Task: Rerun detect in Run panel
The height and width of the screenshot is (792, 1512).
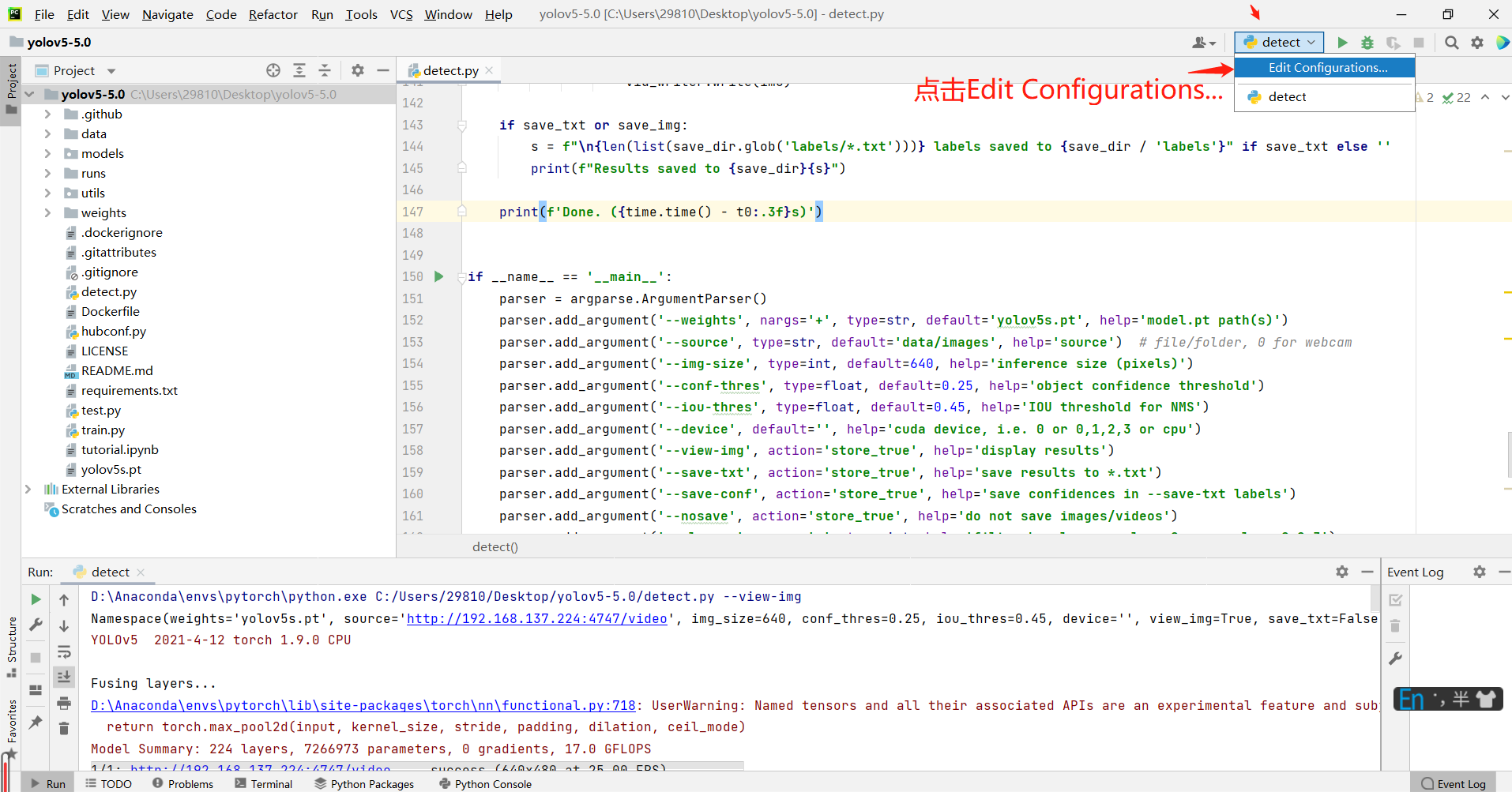Action: [x=36, y=599]
